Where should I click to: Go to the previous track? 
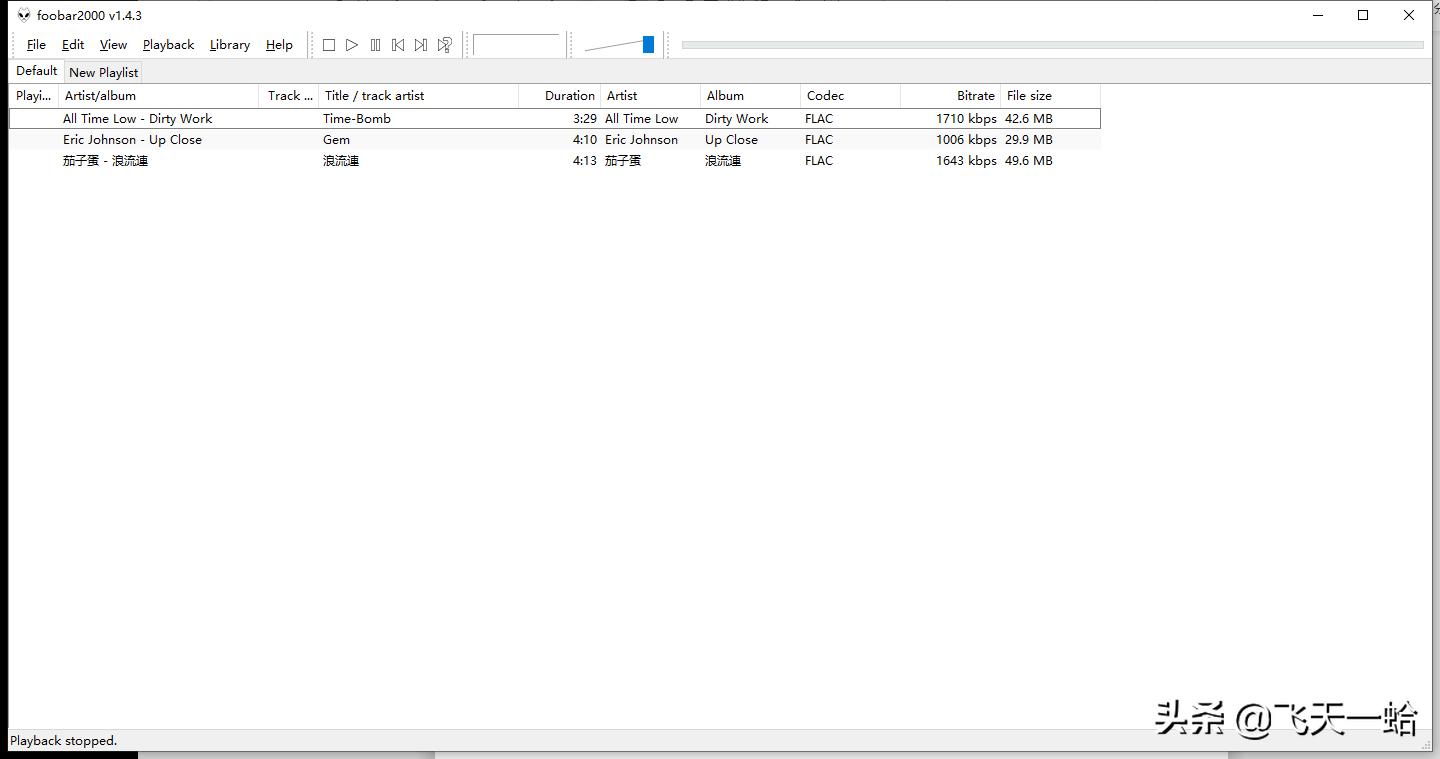(398, 45)
